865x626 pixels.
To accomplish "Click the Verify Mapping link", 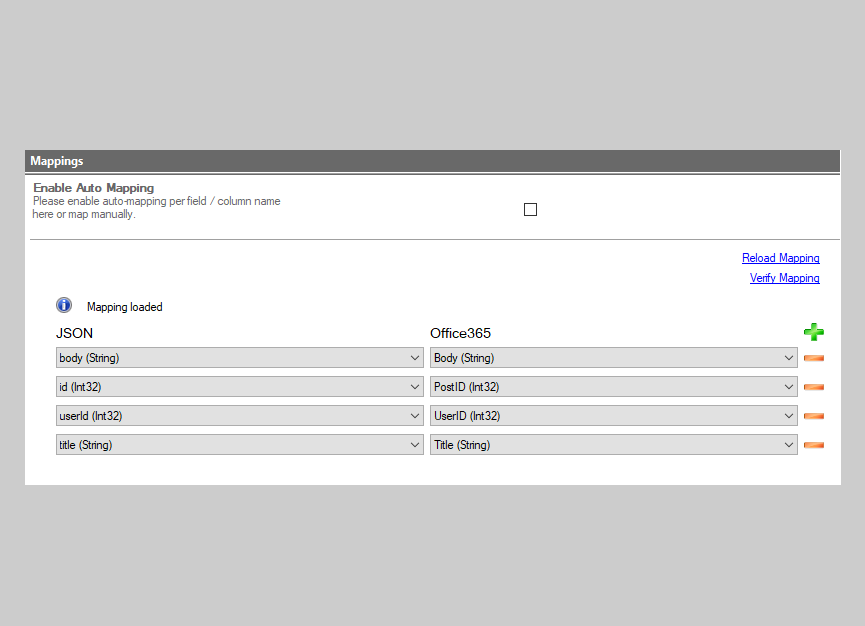I will tap(784, 278).
